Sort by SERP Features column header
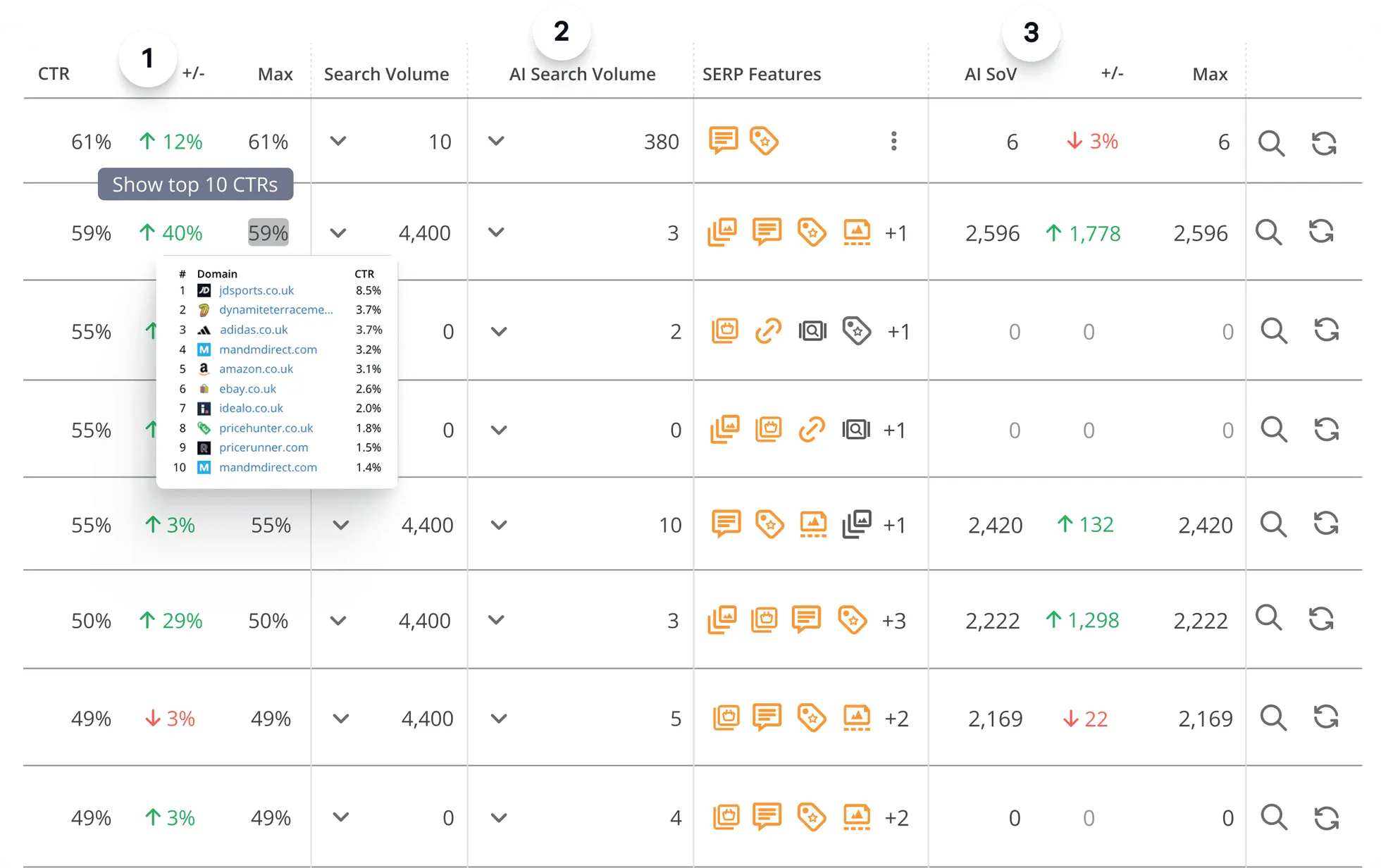This screenshot has width=1381, height=868. click(762, 74)
